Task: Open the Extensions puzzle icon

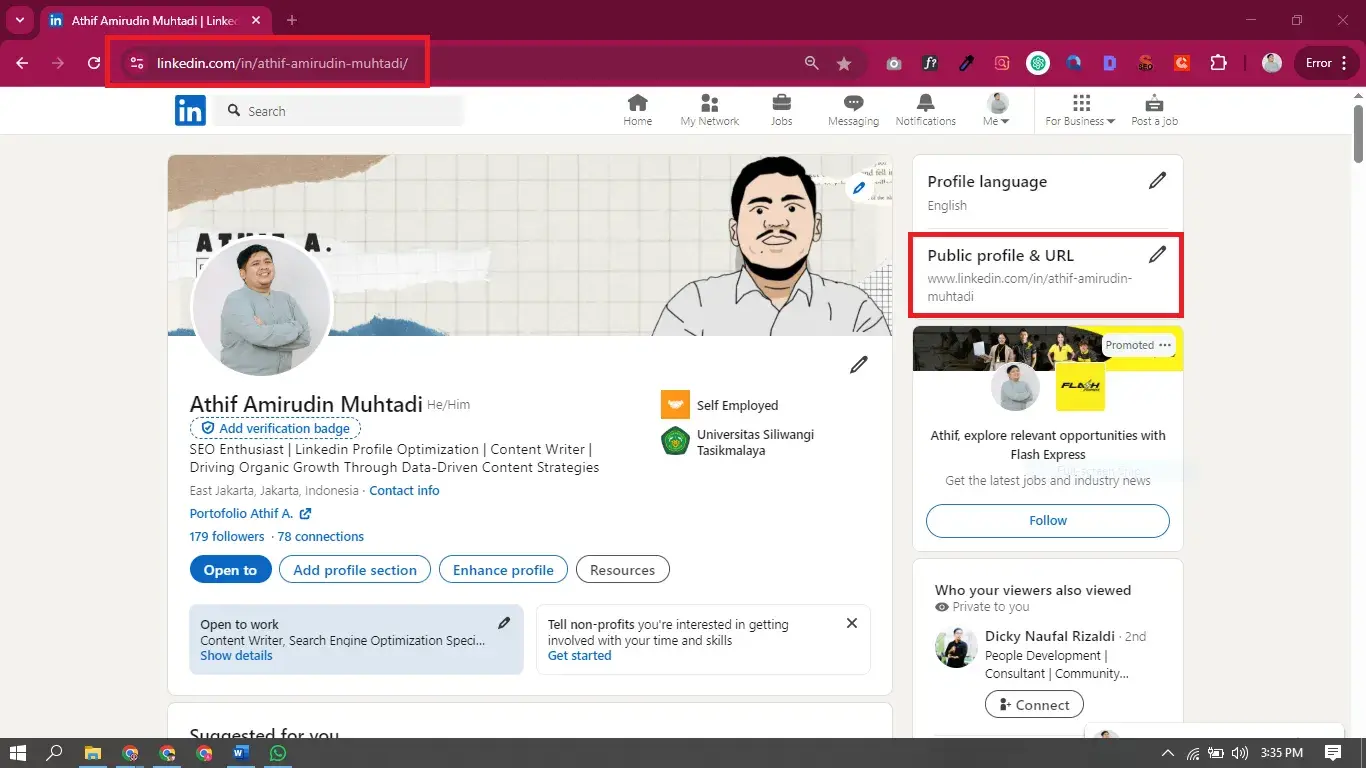Action: tap(1218, 63)
